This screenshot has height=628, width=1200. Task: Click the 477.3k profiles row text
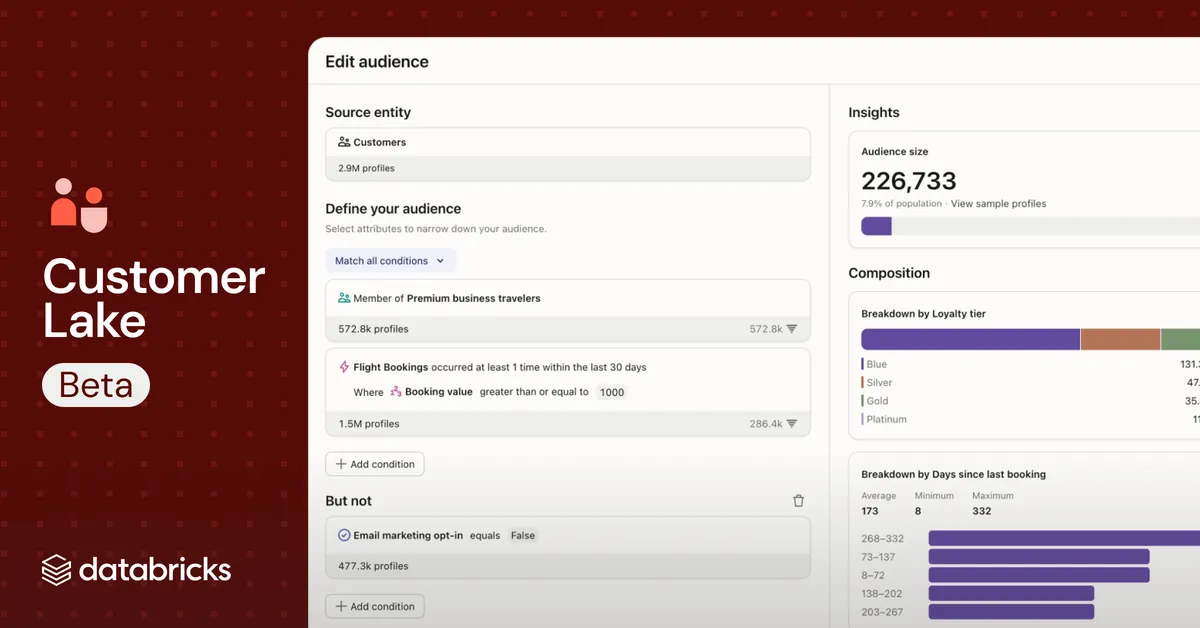click(373, 566)
